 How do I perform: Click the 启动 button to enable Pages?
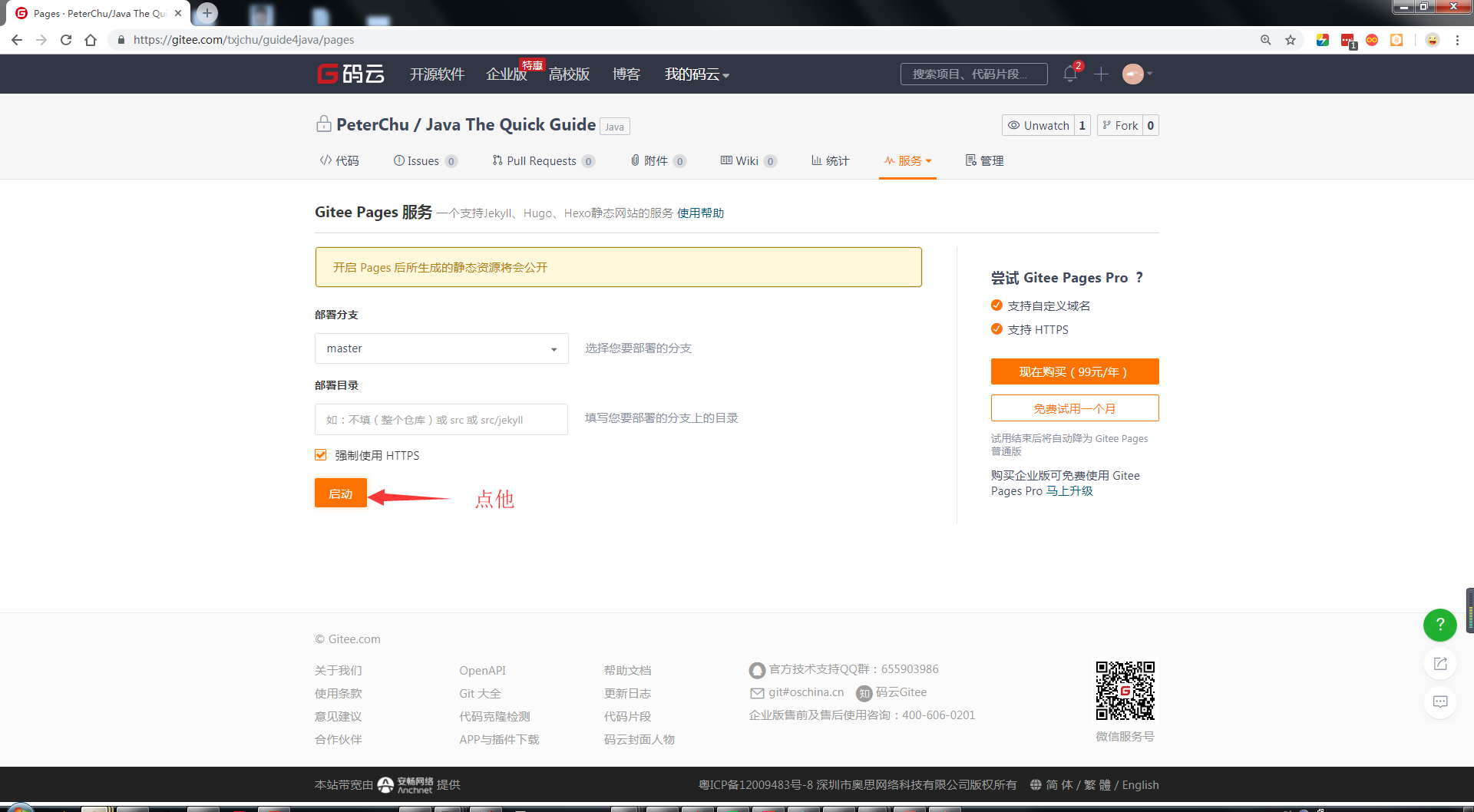point(340,493)
